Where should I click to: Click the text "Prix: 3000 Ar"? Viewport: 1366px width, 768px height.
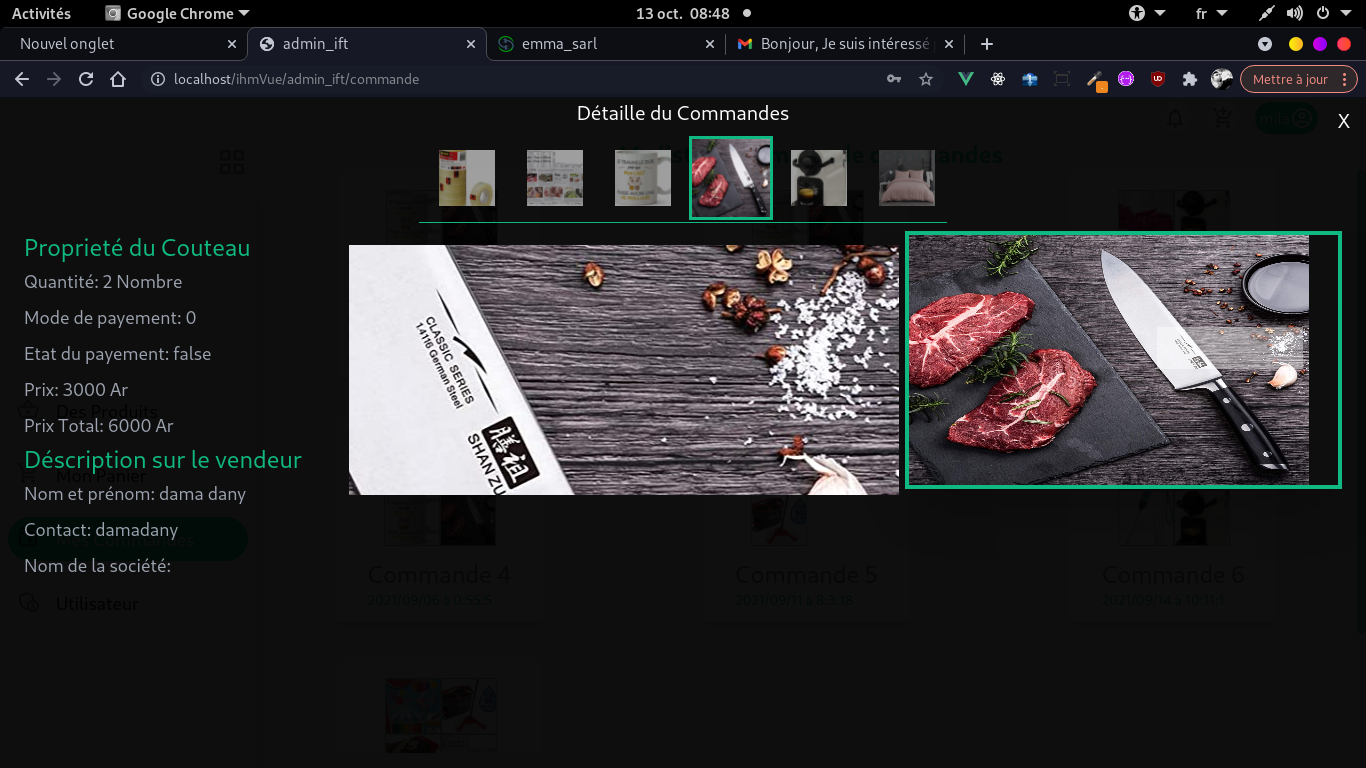tap(76, 390)
